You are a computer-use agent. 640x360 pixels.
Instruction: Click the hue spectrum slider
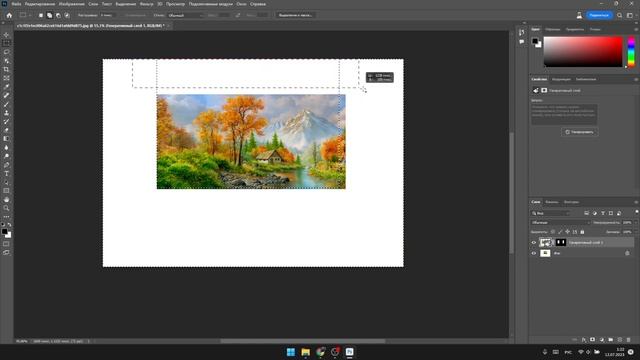point(631,51)
